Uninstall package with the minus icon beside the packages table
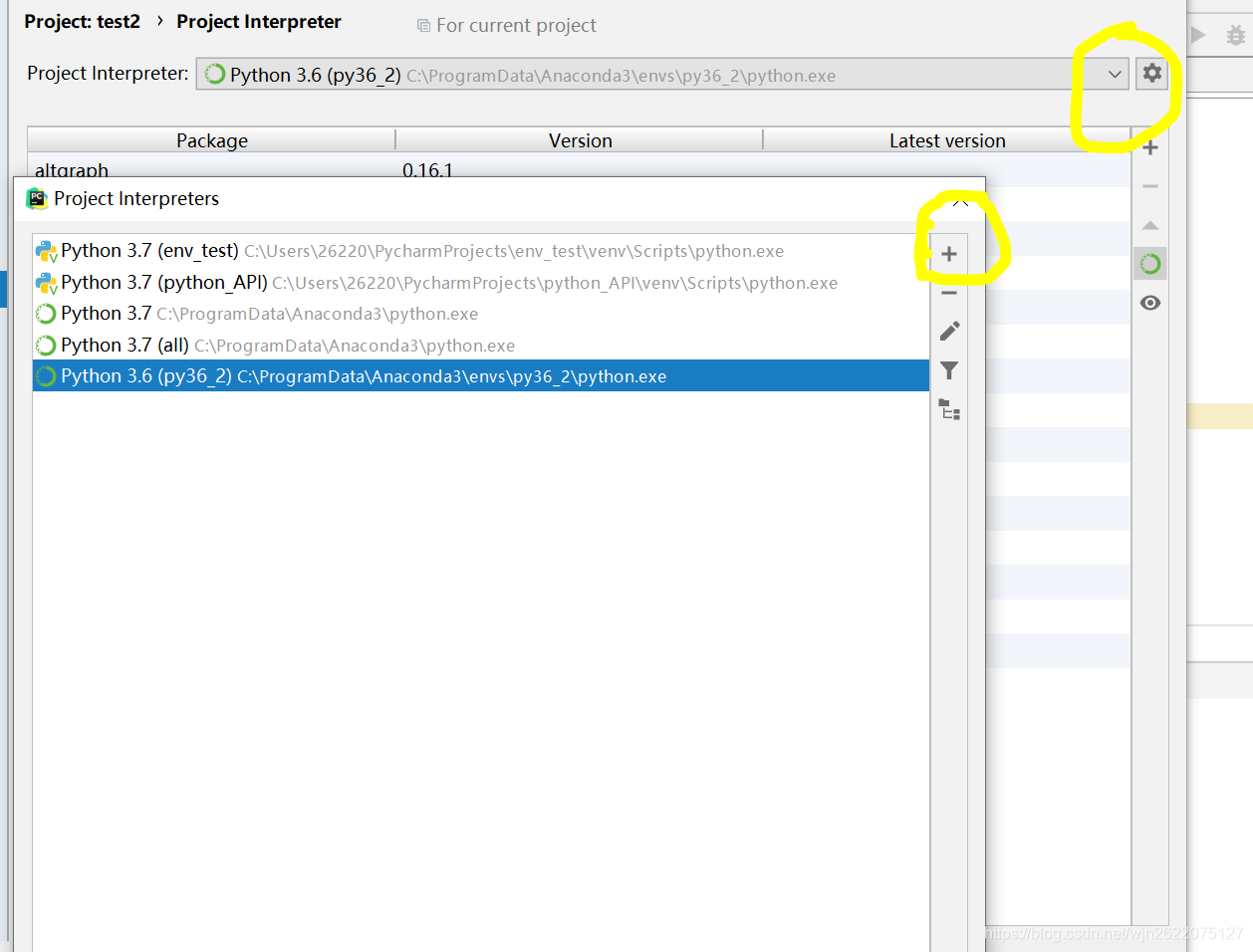Image resolution: width=1253 pixels, height=952 pixels. [1150, 186]
